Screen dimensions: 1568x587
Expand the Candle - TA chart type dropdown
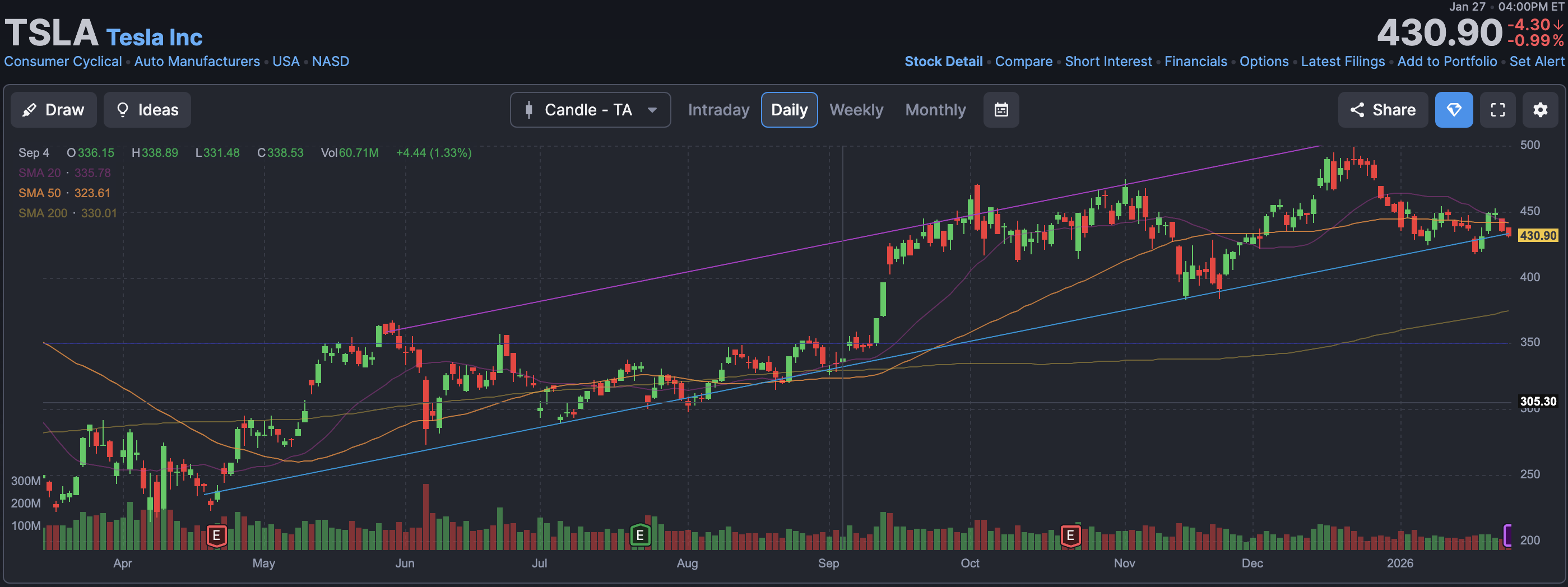tap(591, 110)
